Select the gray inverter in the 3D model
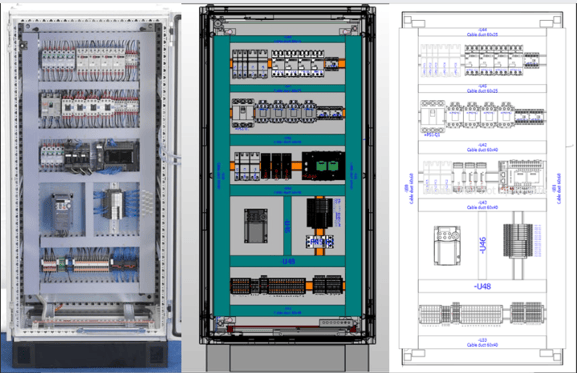This screenshot has width=577, height=373. (x=256, y=226)
